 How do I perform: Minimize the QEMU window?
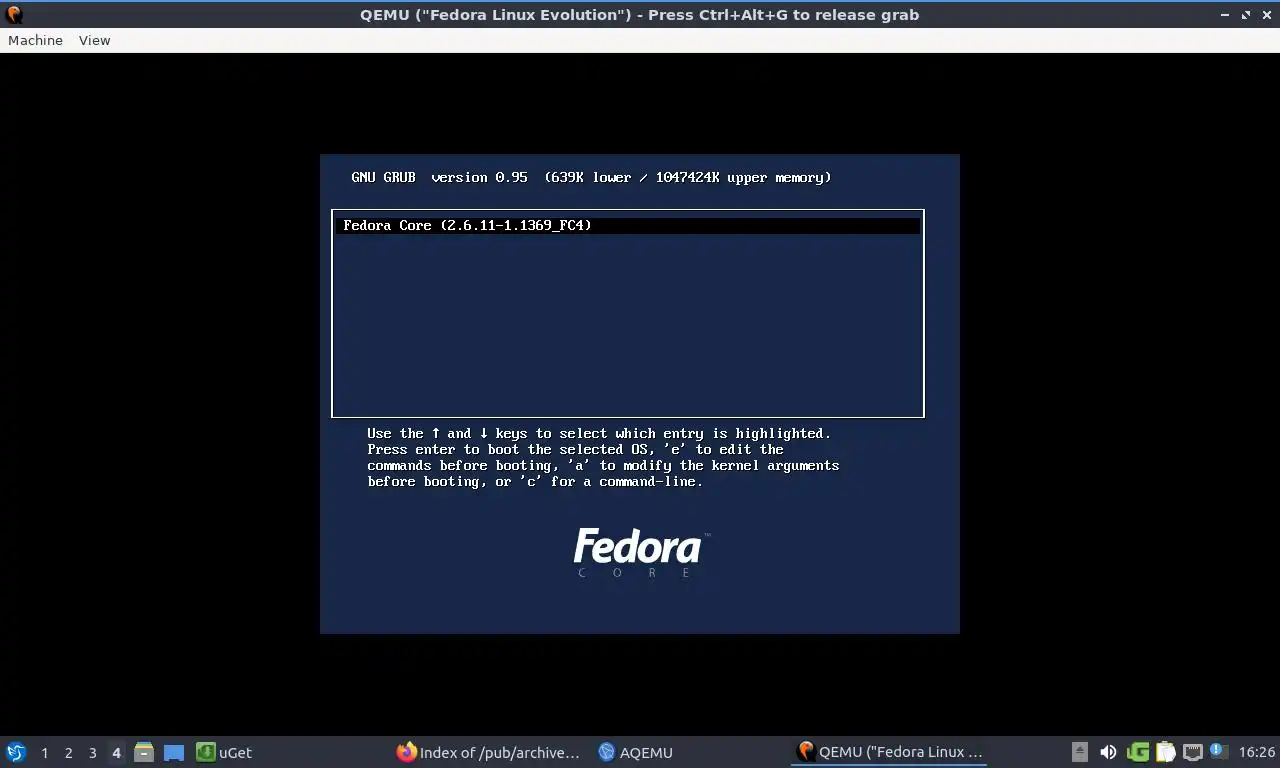pyautogui.click(x=1226, y=15)
